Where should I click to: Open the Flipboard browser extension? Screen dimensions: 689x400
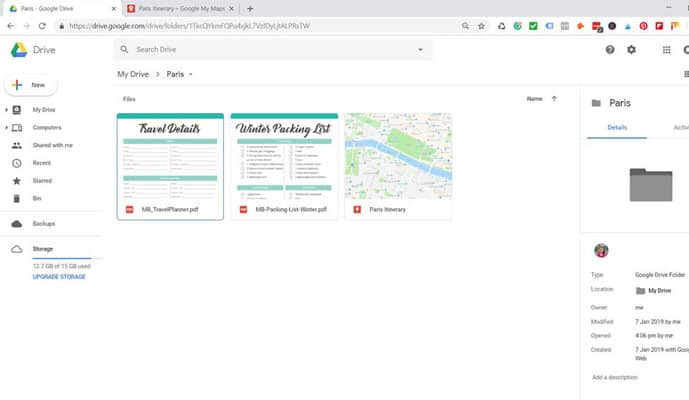coord(659,26)
